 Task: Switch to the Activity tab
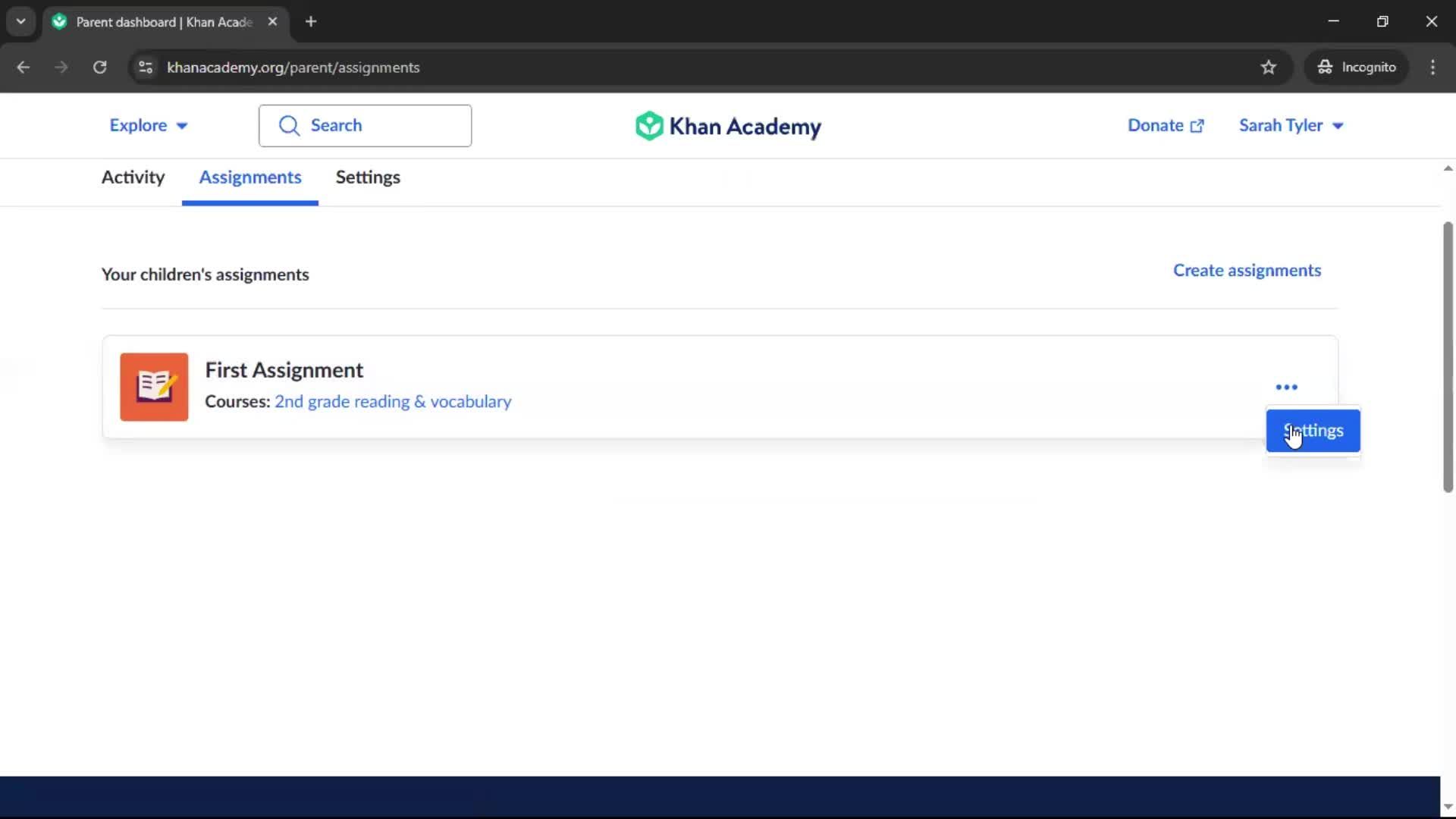133,177
